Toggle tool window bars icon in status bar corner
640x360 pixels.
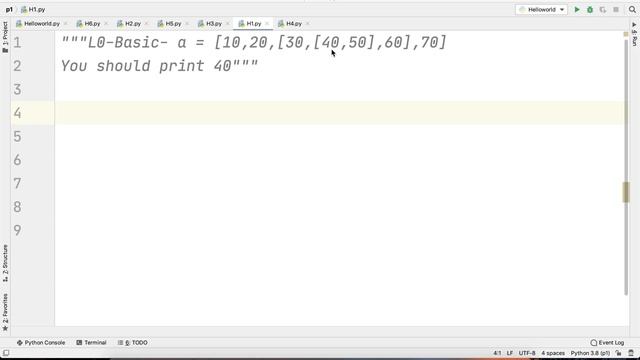(x=6, y=353)
